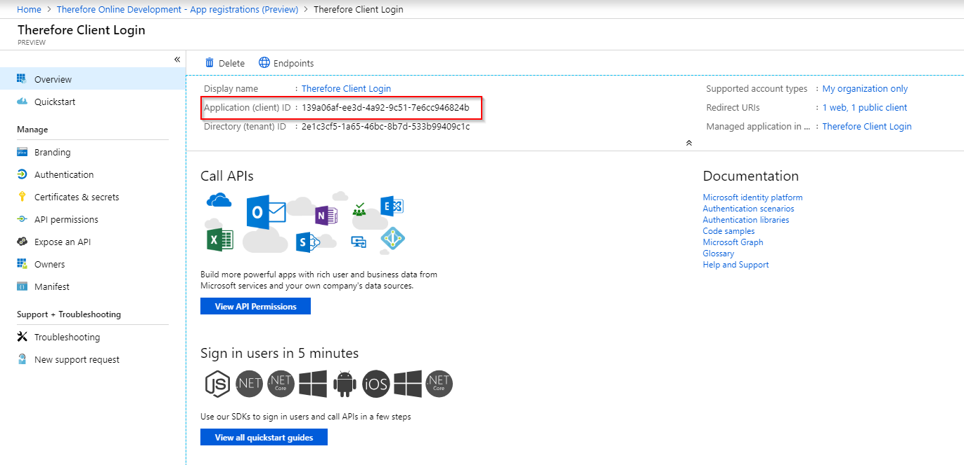Click the Delete trash can icon
Image resolution: width=964 pixels, height=465 pixels.
(209, 63)
